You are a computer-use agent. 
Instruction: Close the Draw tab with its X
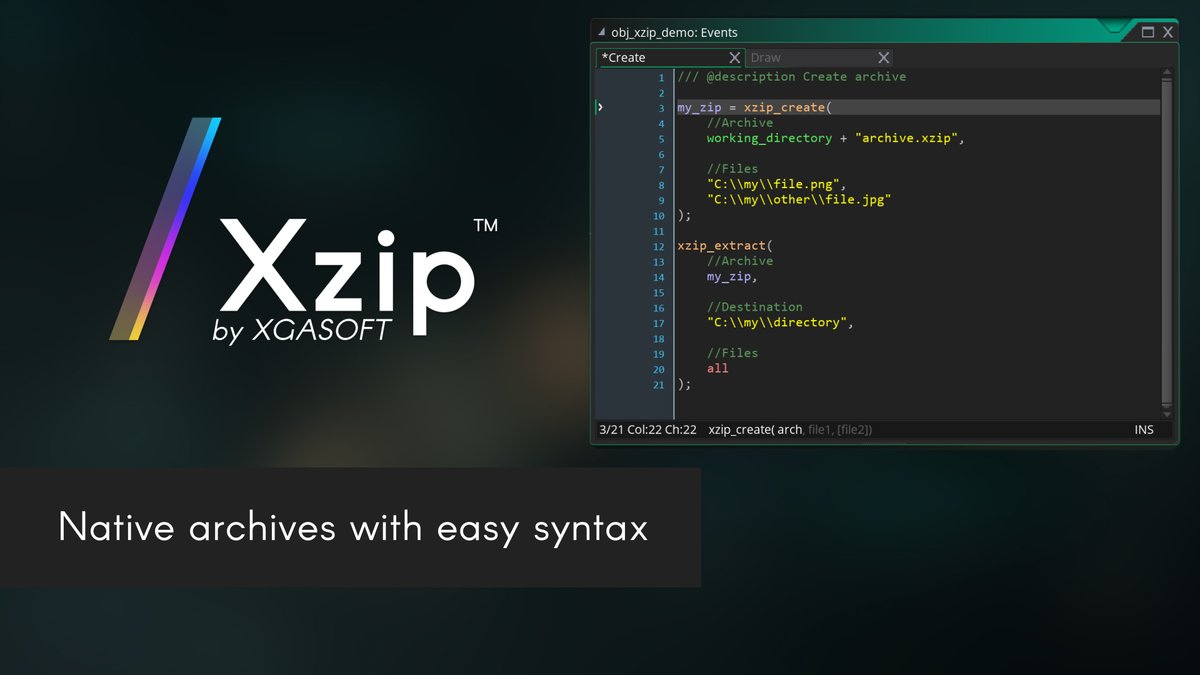pos(884,58)
